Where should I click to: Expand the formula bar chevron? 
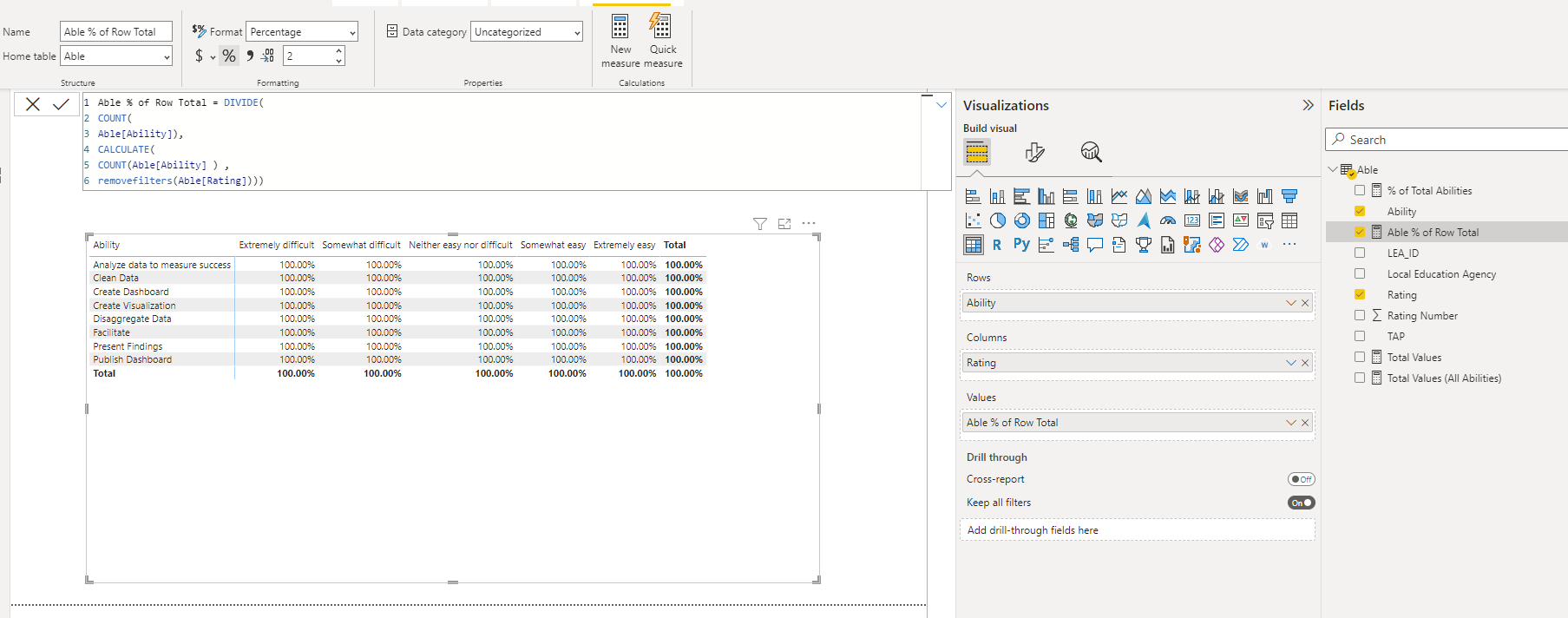pyautogui.click(x=941, y=105)
